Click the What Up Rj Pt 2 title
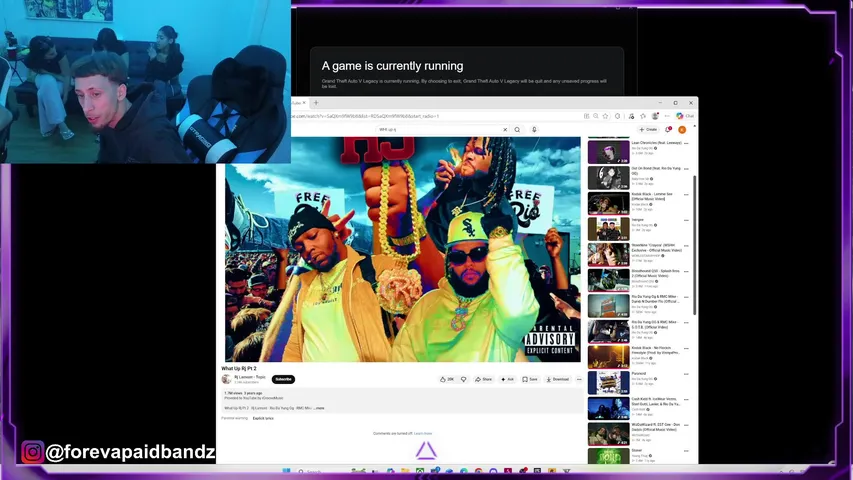The image size is (853, 480). coord(239,368)
